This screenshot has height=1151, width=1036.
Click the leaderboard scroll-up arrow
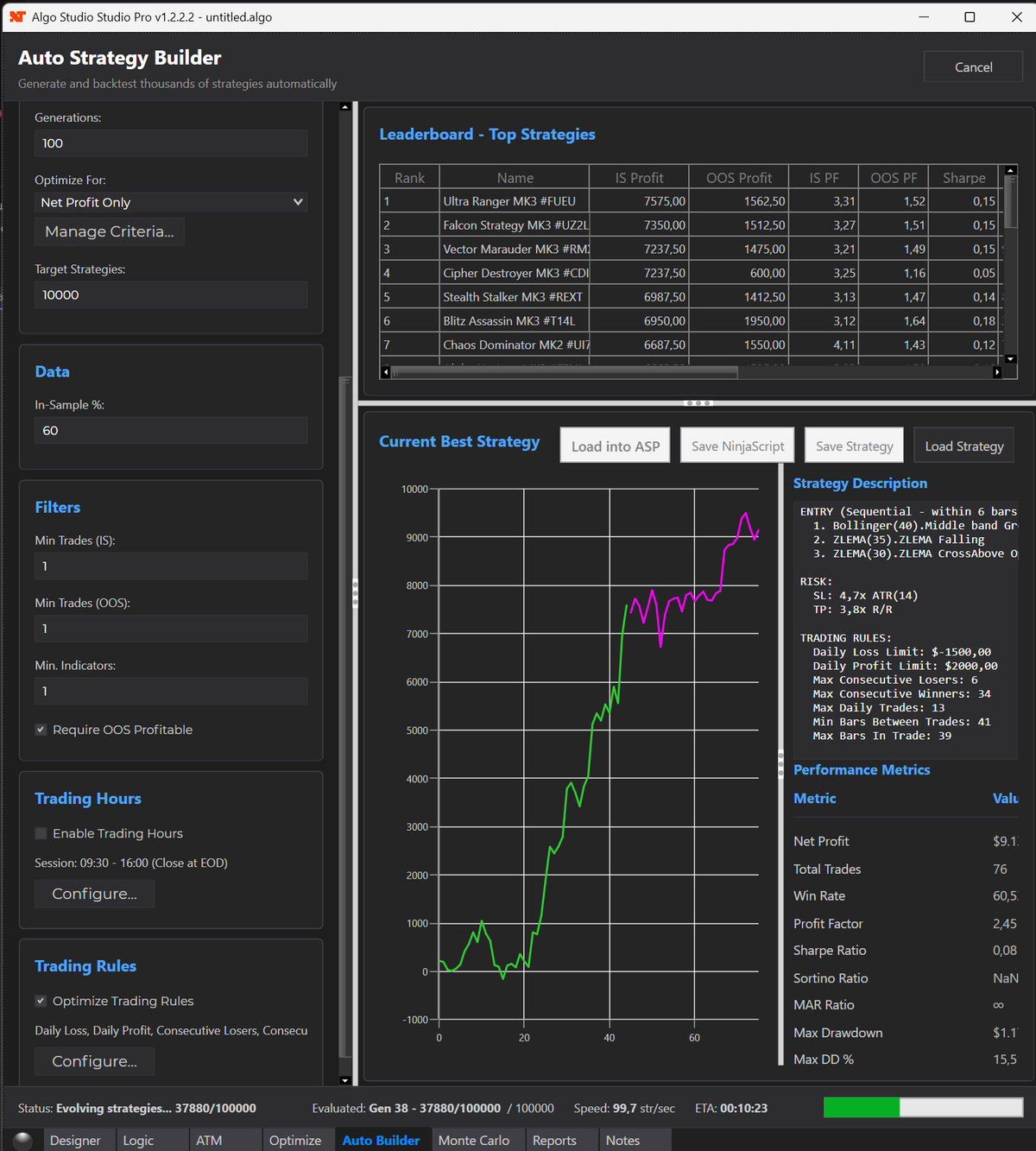tap(1011, 171)
